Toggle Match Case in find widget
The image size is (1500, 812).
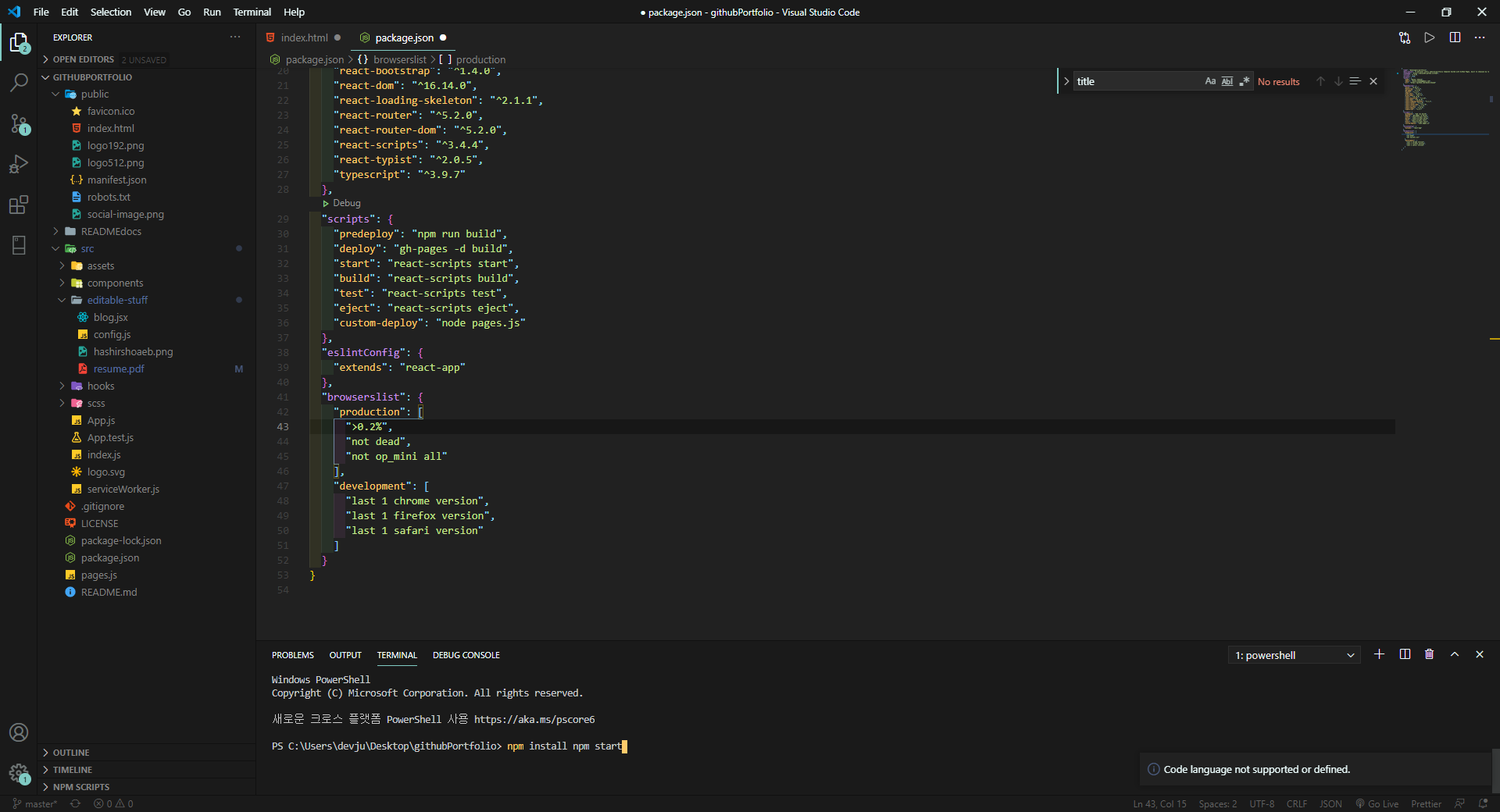[x=1210, y=81]
